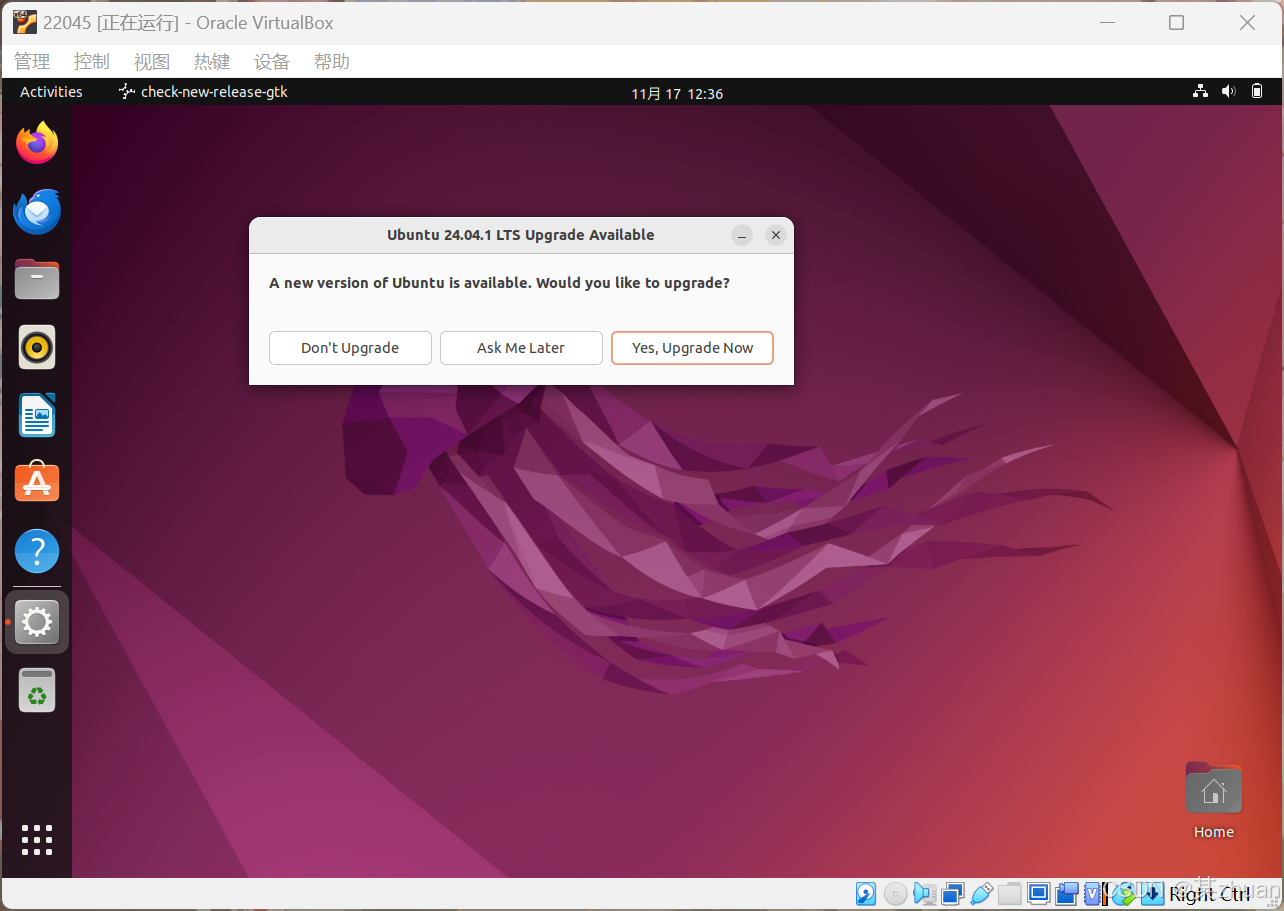The image size is (1284, 911).
Task: Click VirtualBox recording status icon
Action: click(1067, 893)
